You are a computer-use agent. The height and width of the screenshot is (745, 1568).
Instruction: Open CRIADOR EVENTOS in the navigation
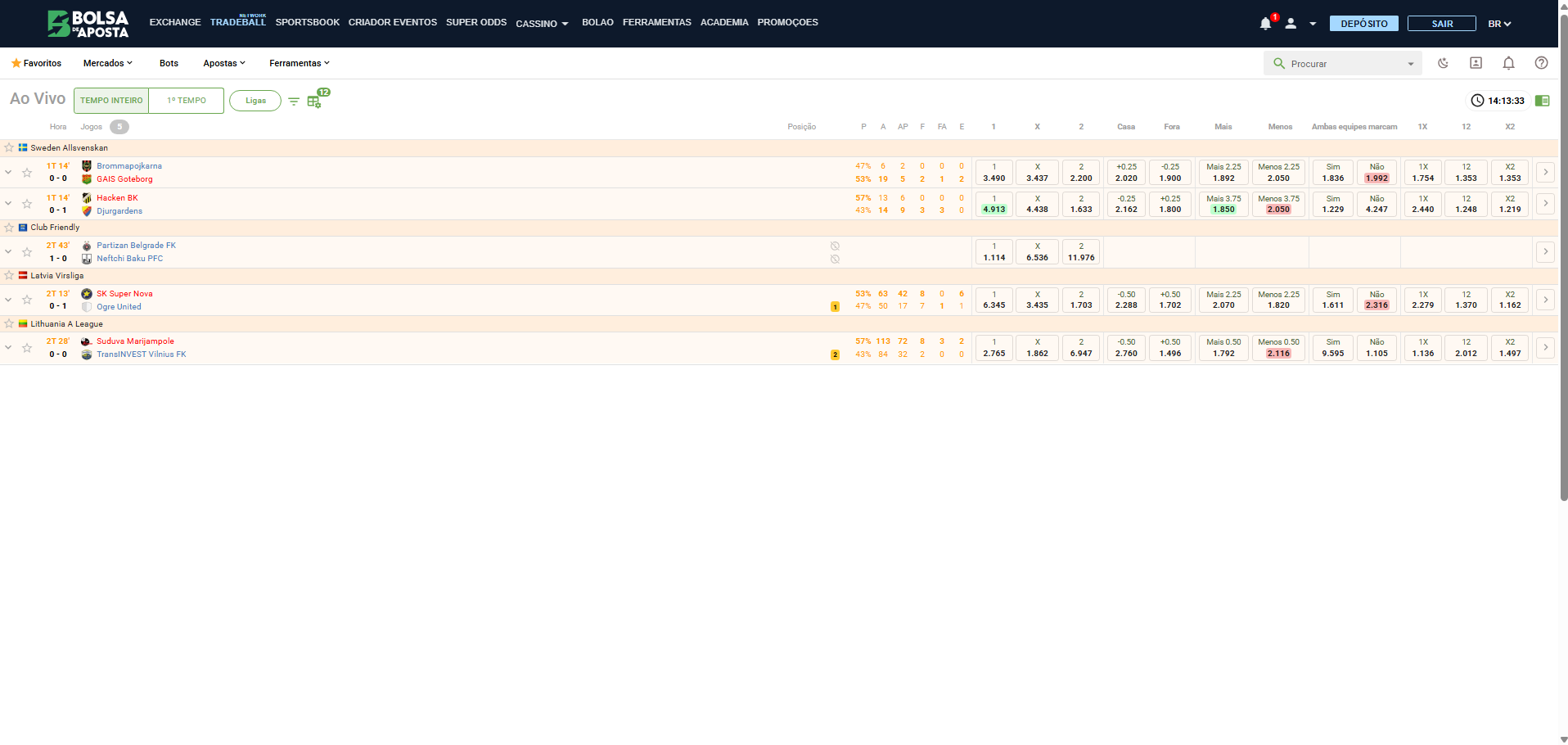point(393,22)
